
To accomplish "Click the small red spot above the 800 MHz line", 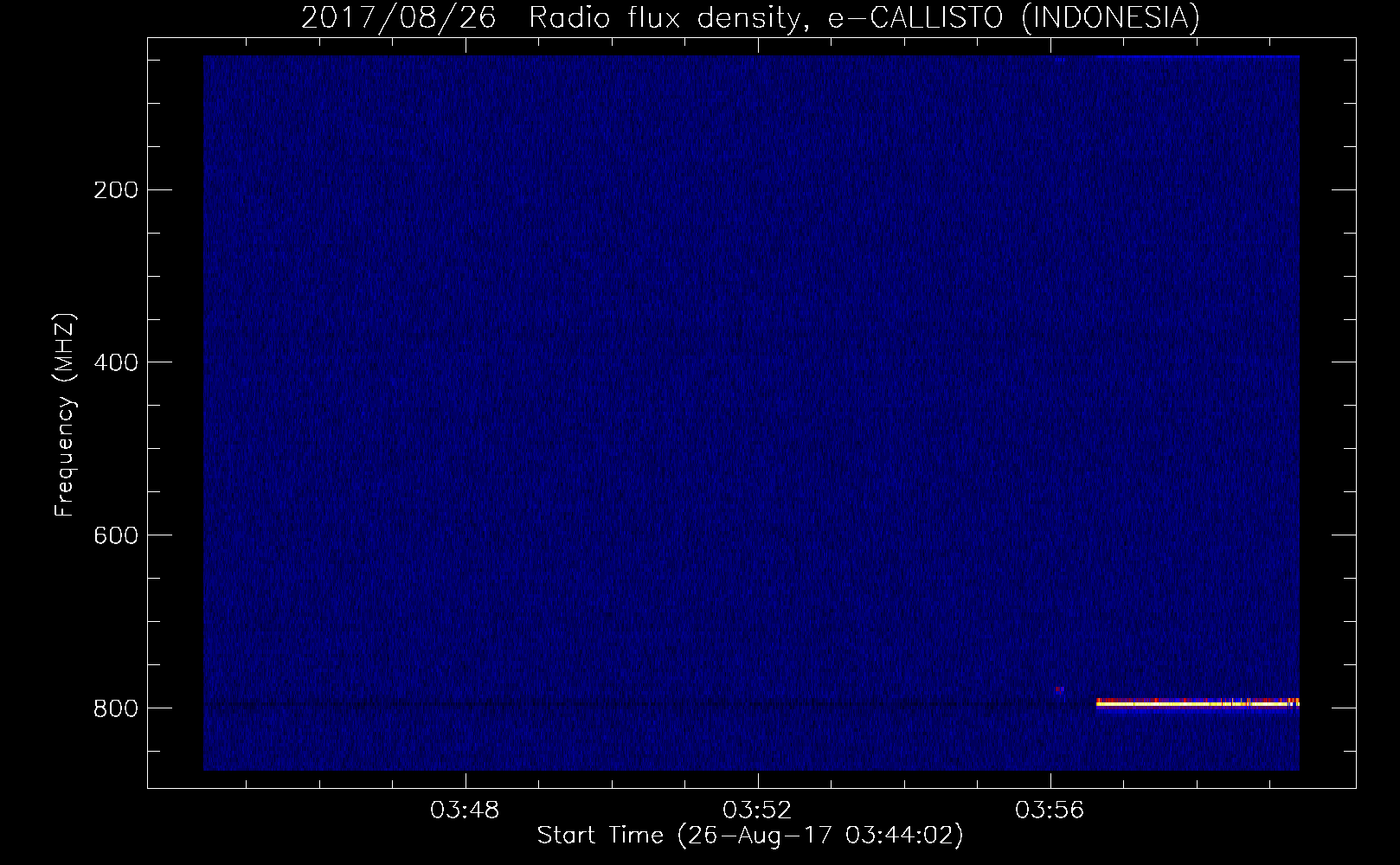I will [x=1059, y=689].
